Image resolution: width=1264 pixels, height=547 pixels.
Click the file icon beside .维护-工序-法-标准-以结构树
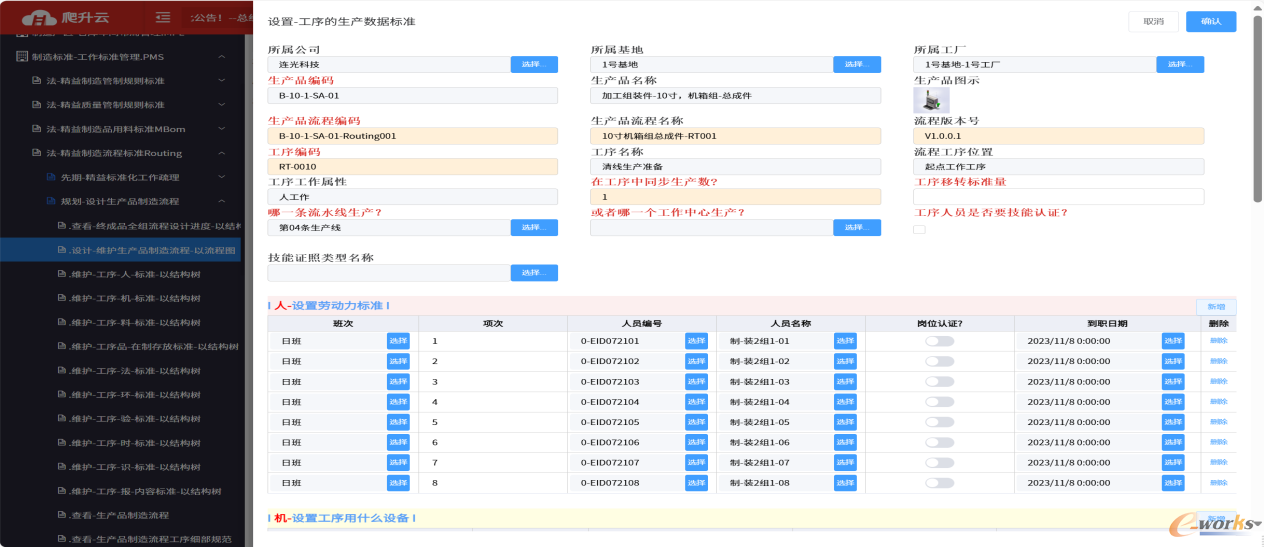(61, 370)
